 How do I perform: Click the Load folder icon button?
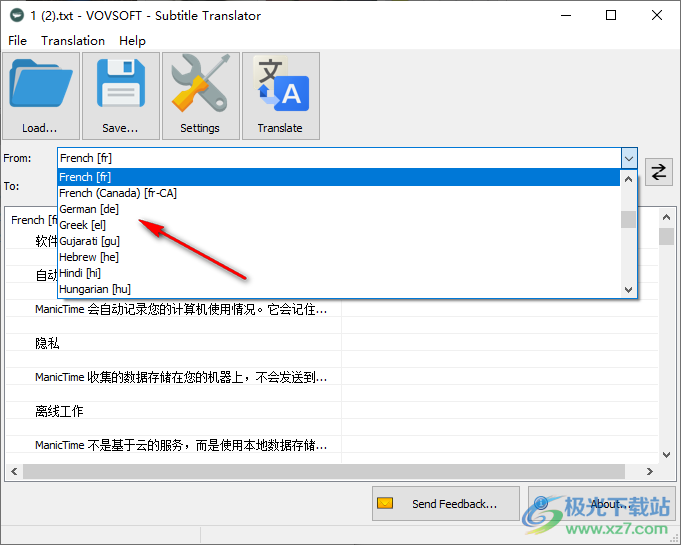(x=41, y=96)
